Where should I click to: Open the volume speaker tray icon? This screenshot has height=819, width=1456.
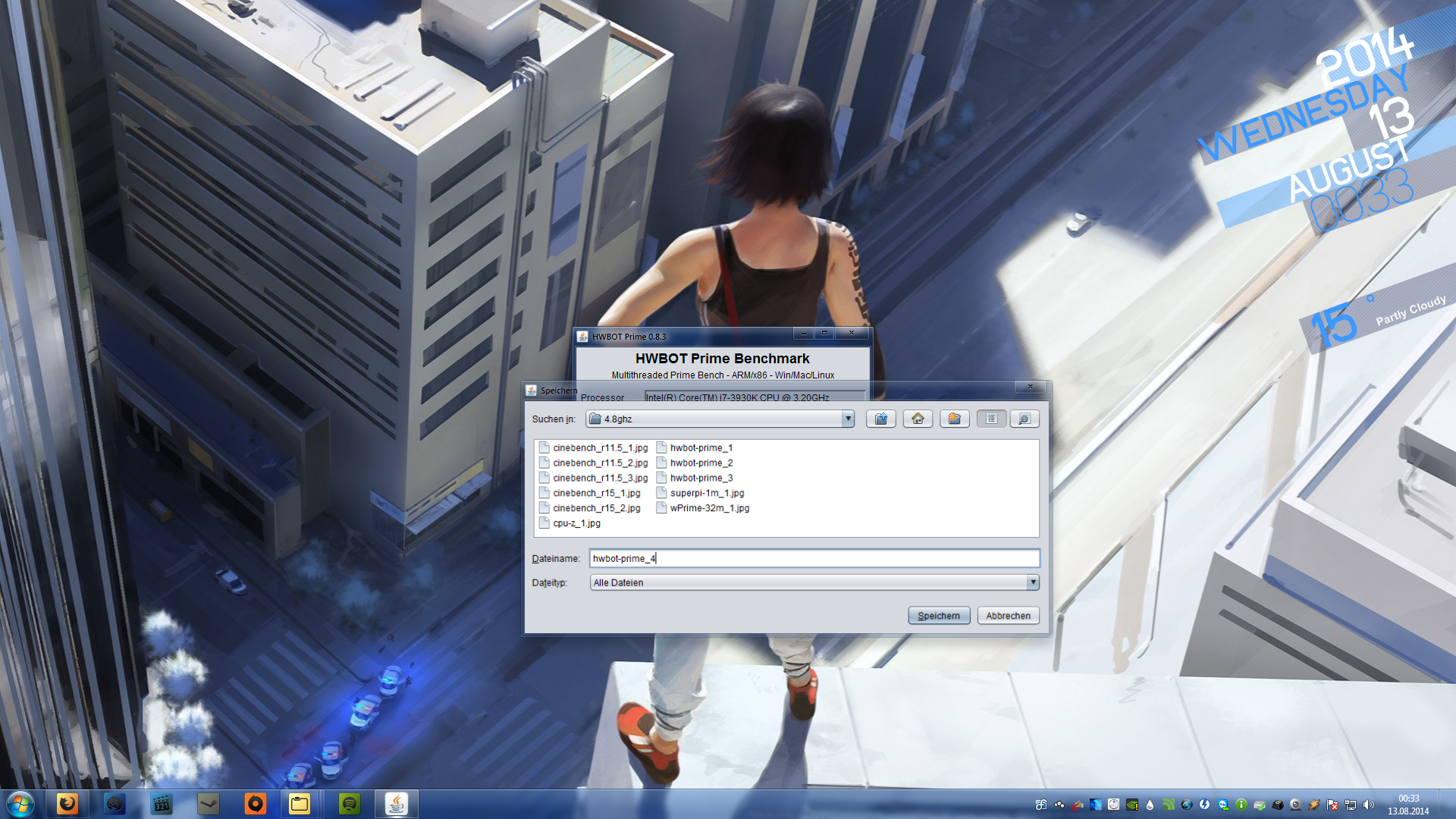tap(1368, 805)
